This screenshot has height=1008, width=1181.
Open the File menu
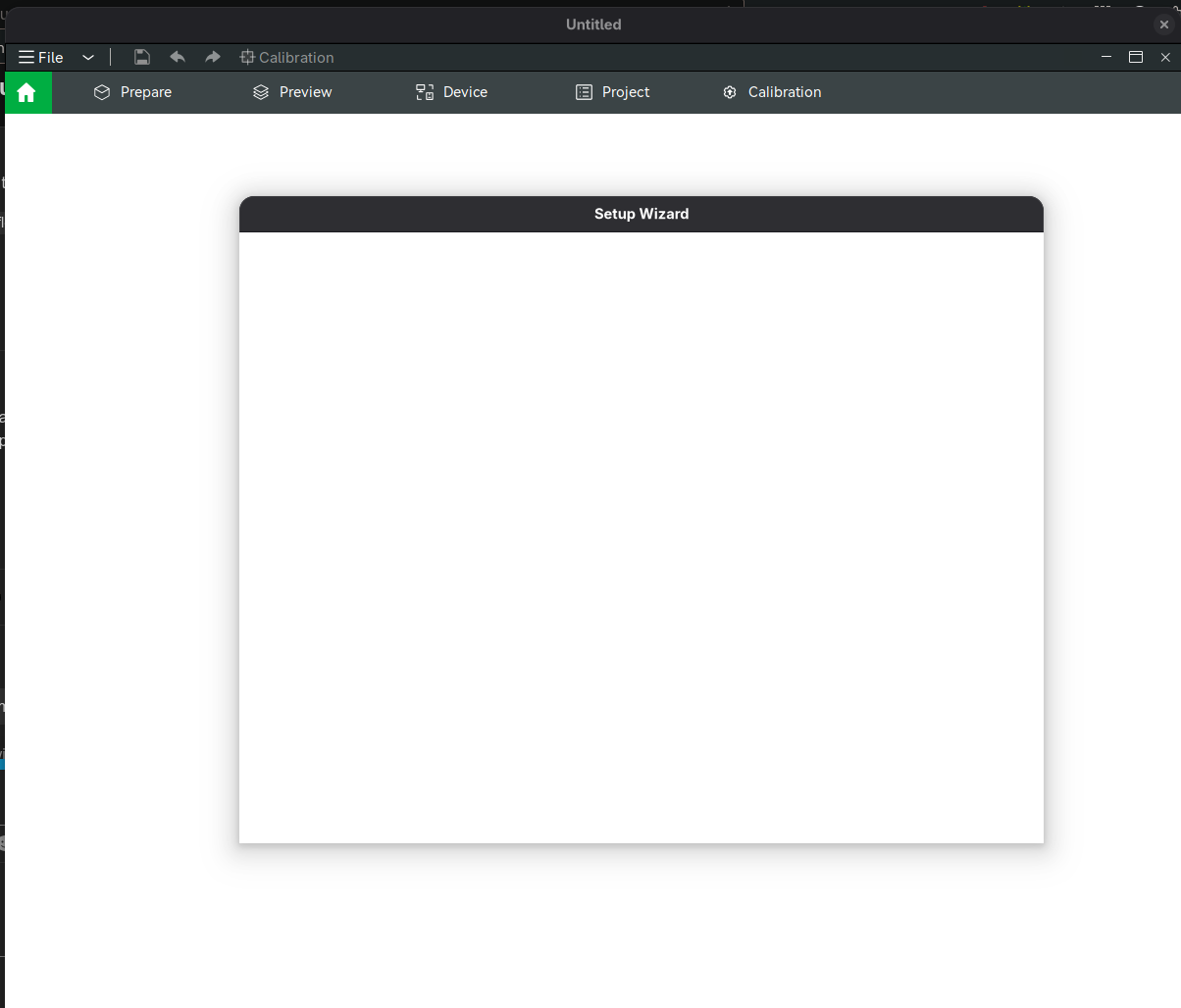point(51,58)
